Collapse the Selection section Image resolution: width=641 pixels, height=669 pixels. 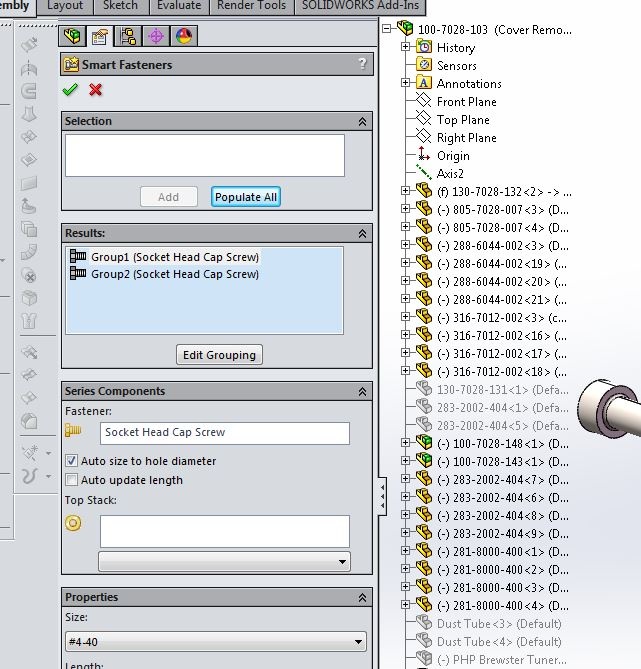click(x=362, y=122)
